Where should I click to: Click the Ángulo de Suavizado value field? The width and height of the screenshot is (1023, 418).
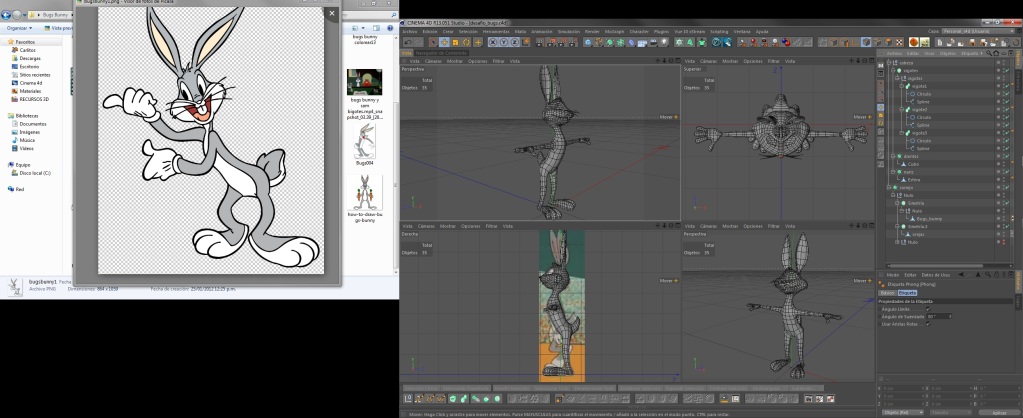pyautogui.click(x=939, y=316)
